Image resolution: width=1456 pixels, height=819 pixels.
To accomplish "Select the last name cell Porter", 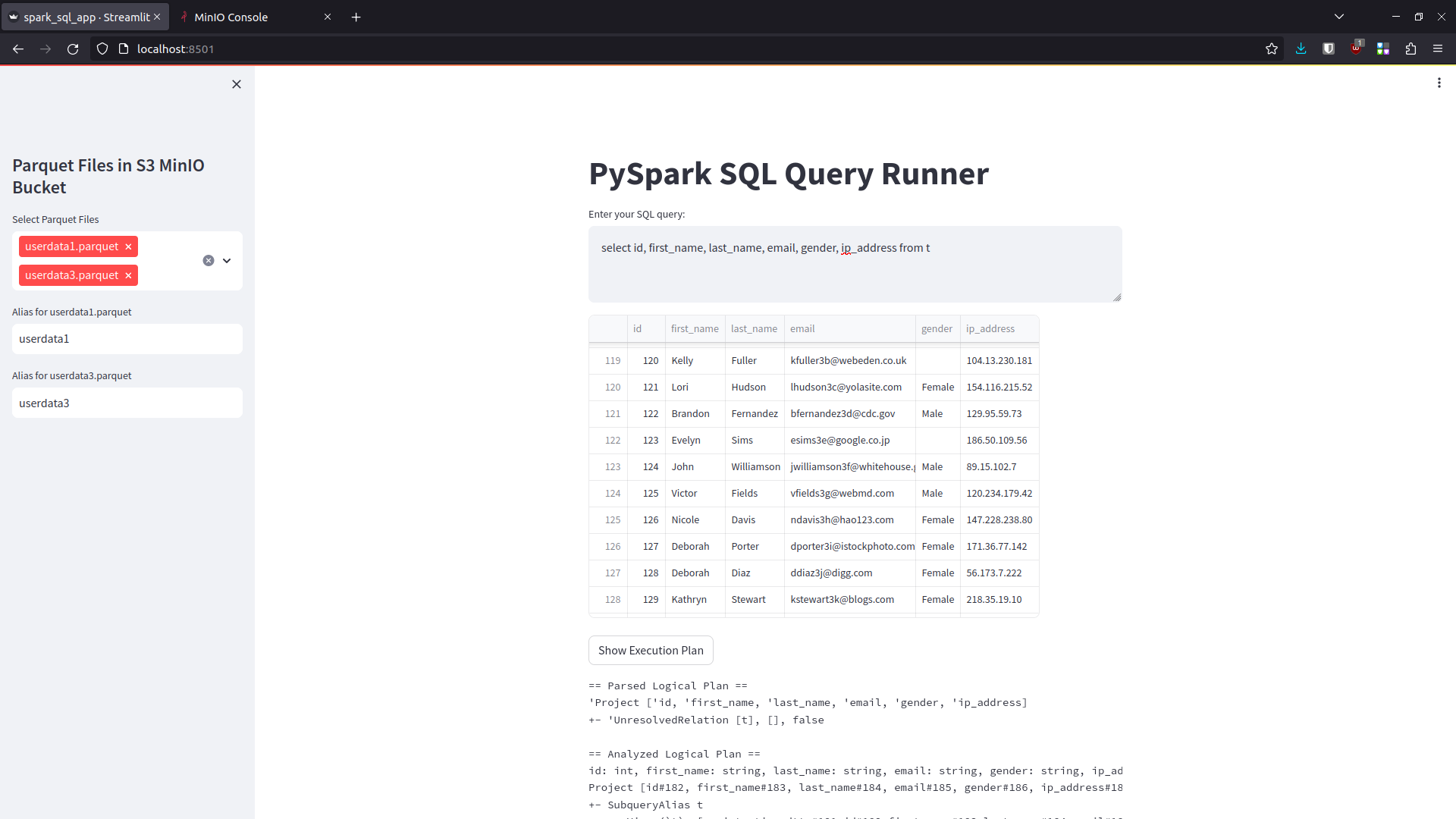I will [755, 547].
